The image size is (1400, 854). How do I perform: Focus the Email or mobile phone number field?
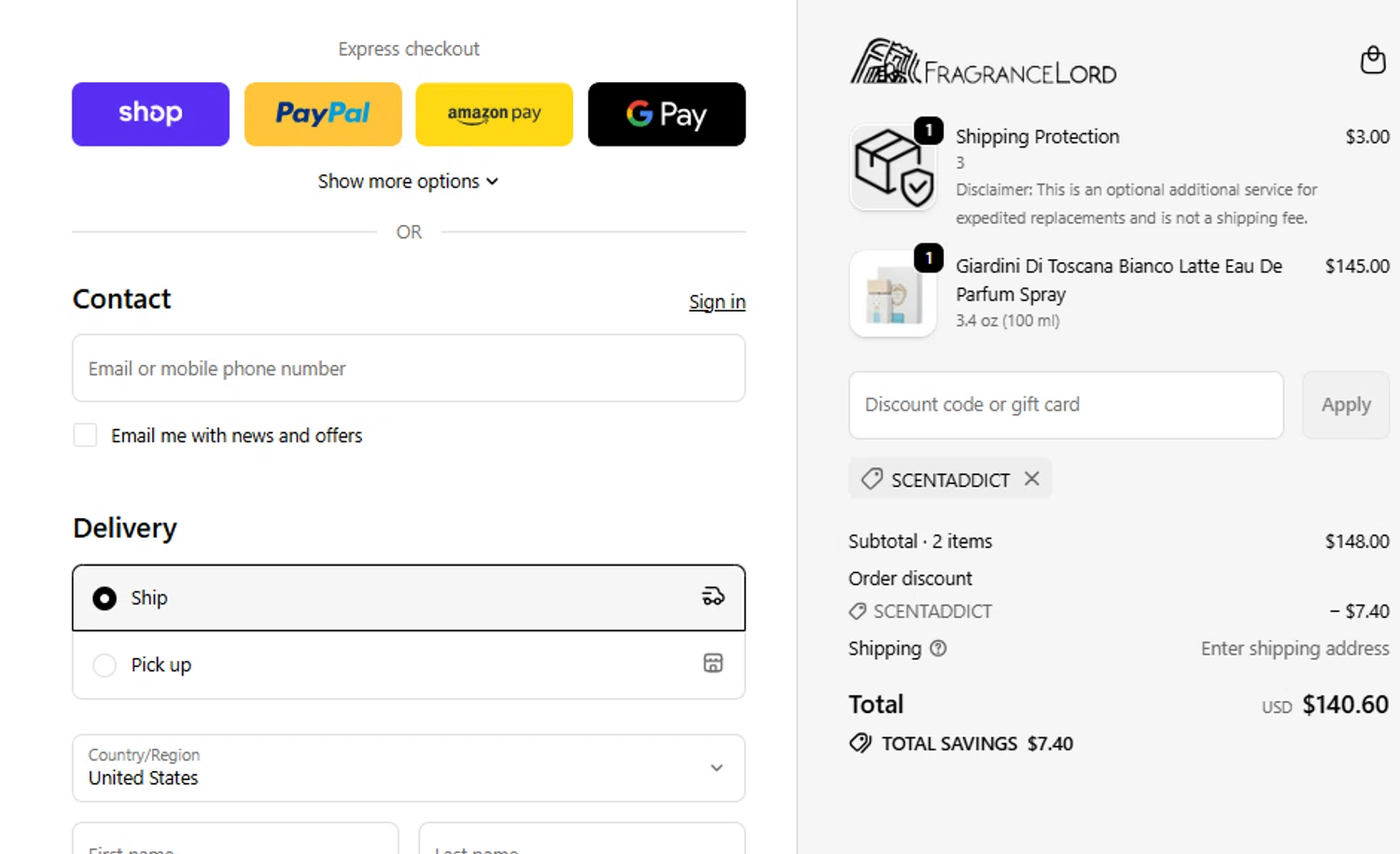tap(409, 368)
